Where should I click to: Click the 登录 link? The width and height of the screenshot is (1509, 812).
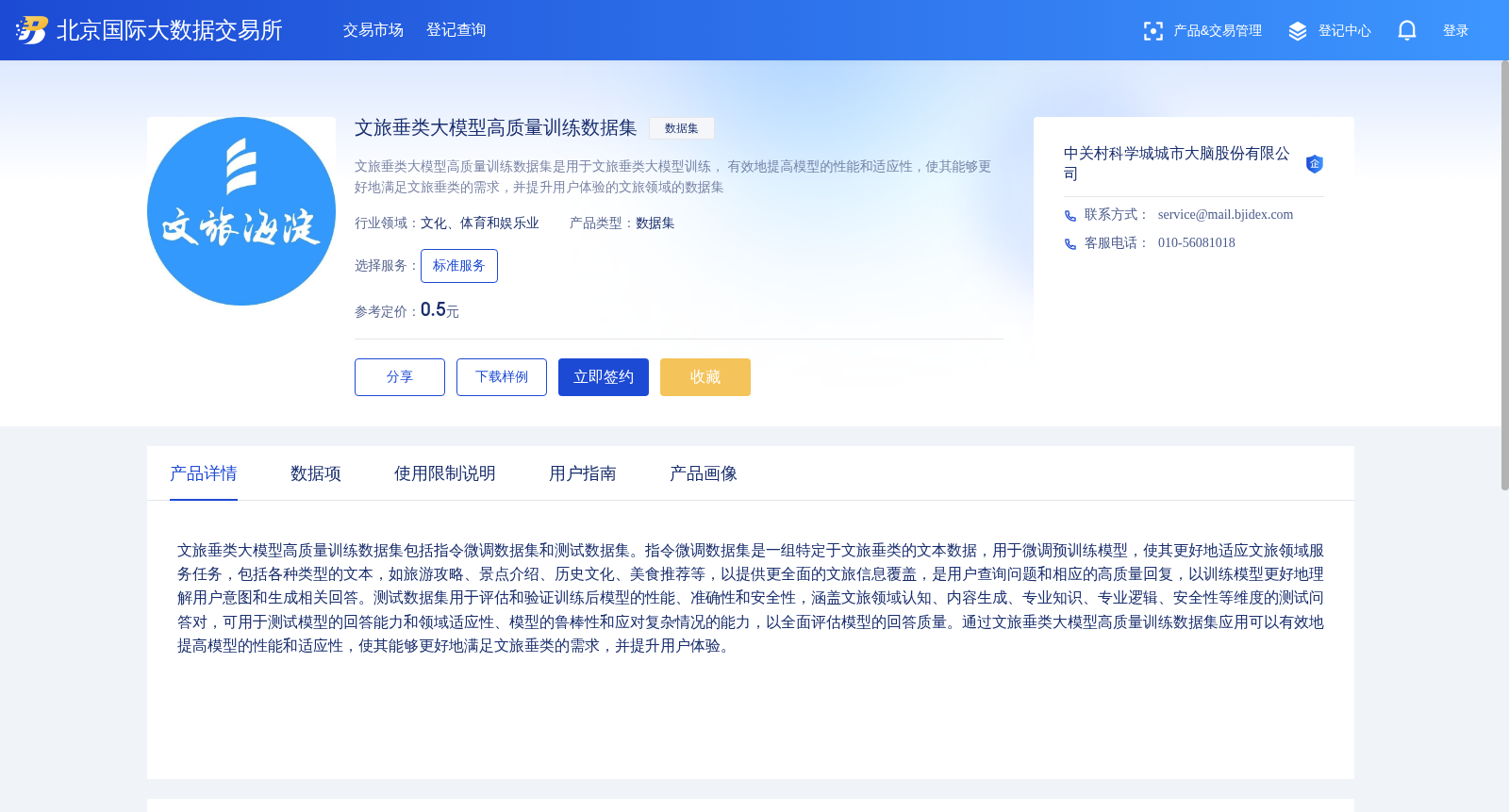pos(1456,31)
